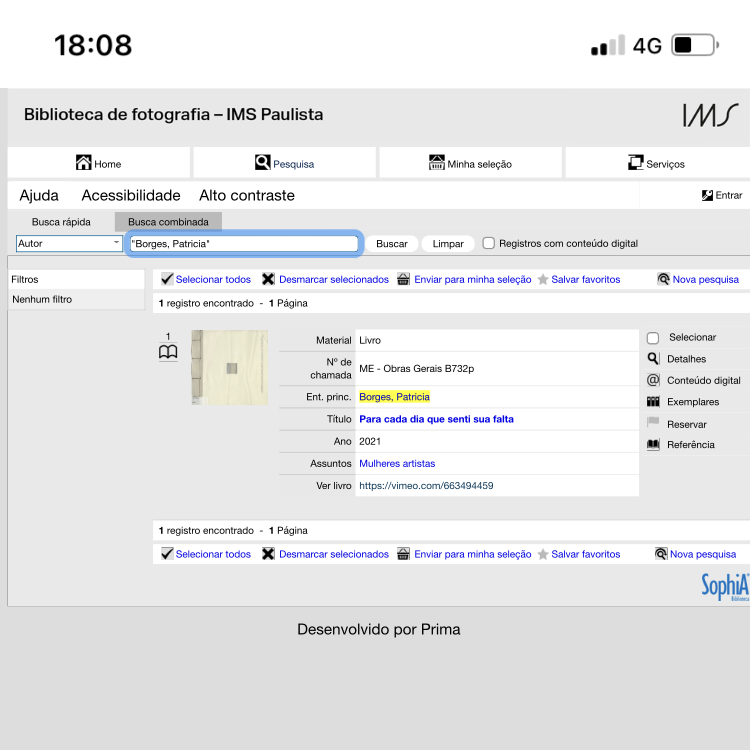750x750 pixels.
Task: Click the top Enviar para minha seleção basket icon
Action: coord(403,279)
